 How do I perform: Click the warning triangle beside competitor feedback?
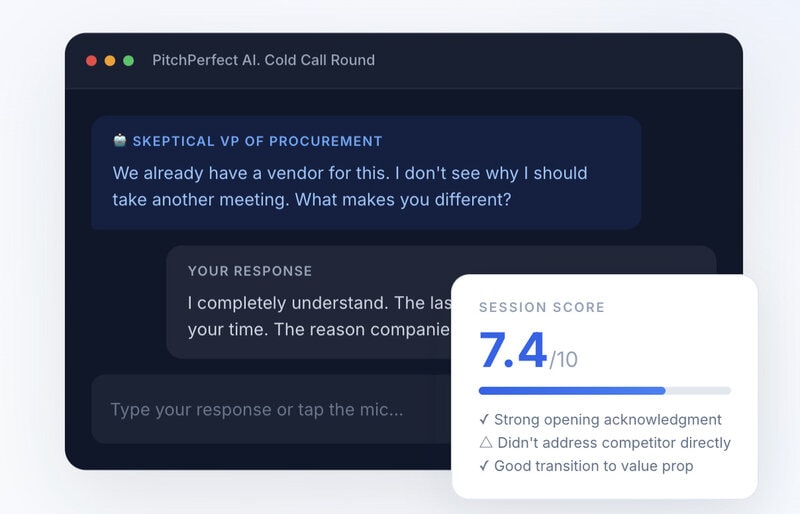coord(486,442)
